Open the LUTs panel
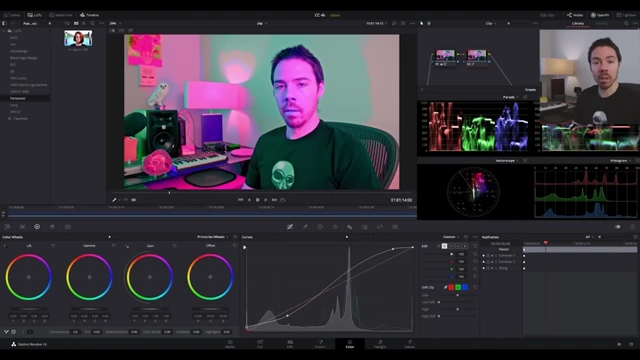The width and height of the screenshot is (640, 360). click(x=35, y=15)
